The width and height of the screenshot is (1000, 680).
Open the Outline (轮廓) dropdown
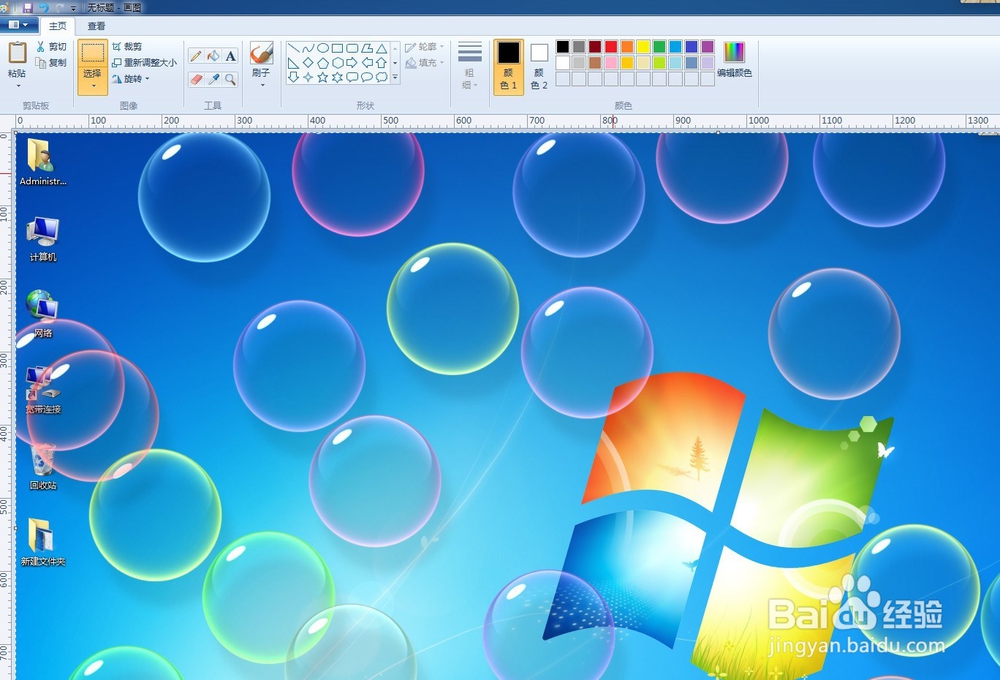tap(425, 47)
